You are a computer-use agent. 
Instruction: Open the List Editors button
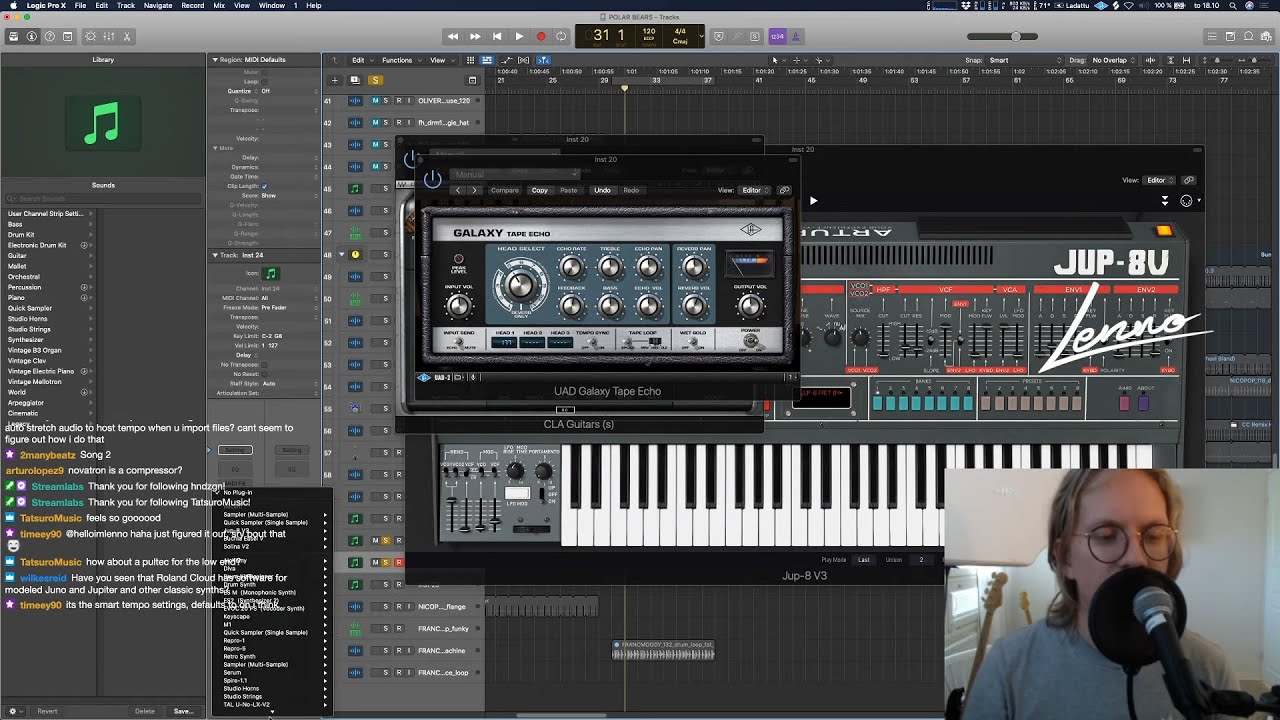tap(1212, 36)
